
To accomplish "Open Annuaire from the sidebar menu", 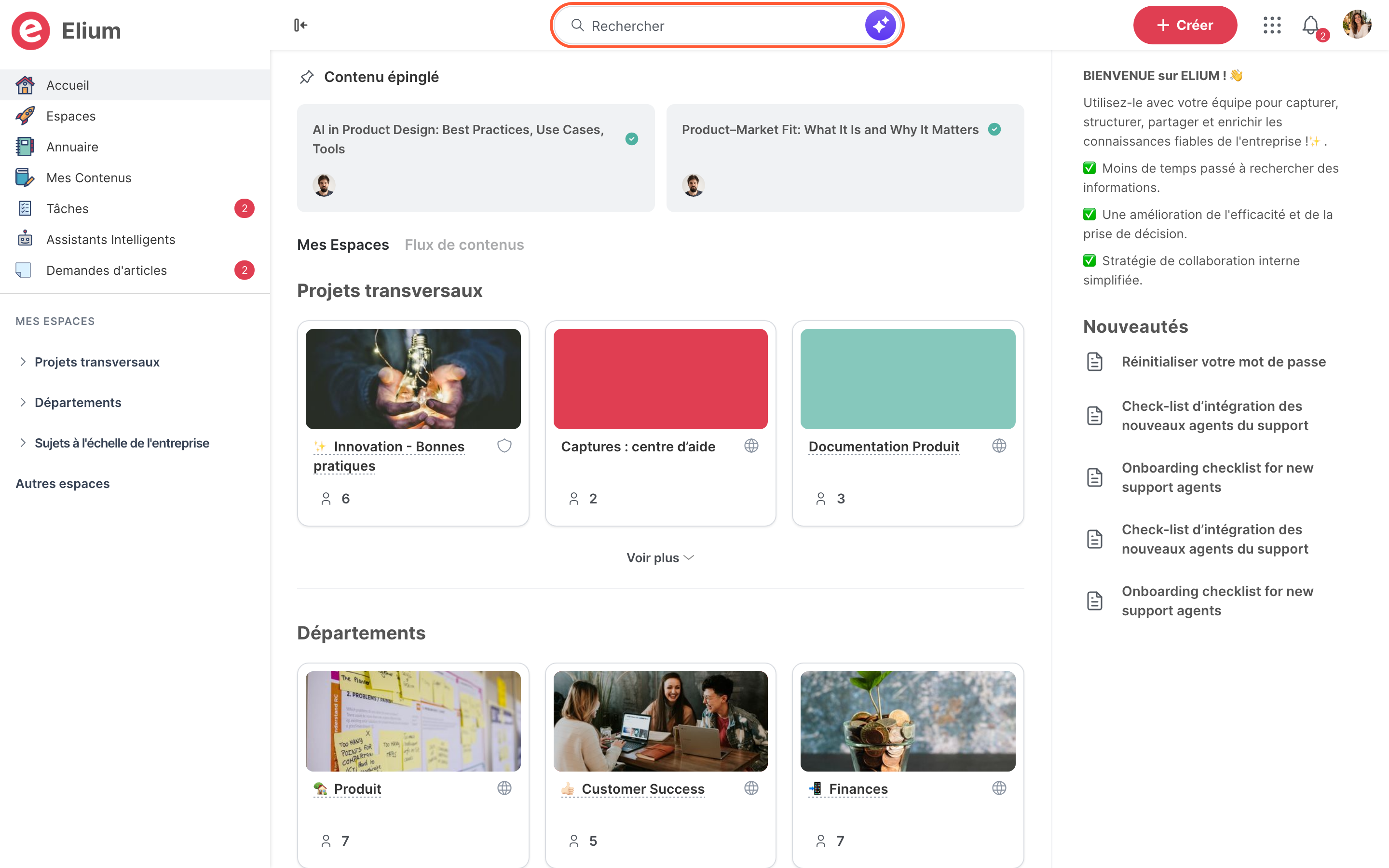I will pyautogui.click(x=135, y=147).
